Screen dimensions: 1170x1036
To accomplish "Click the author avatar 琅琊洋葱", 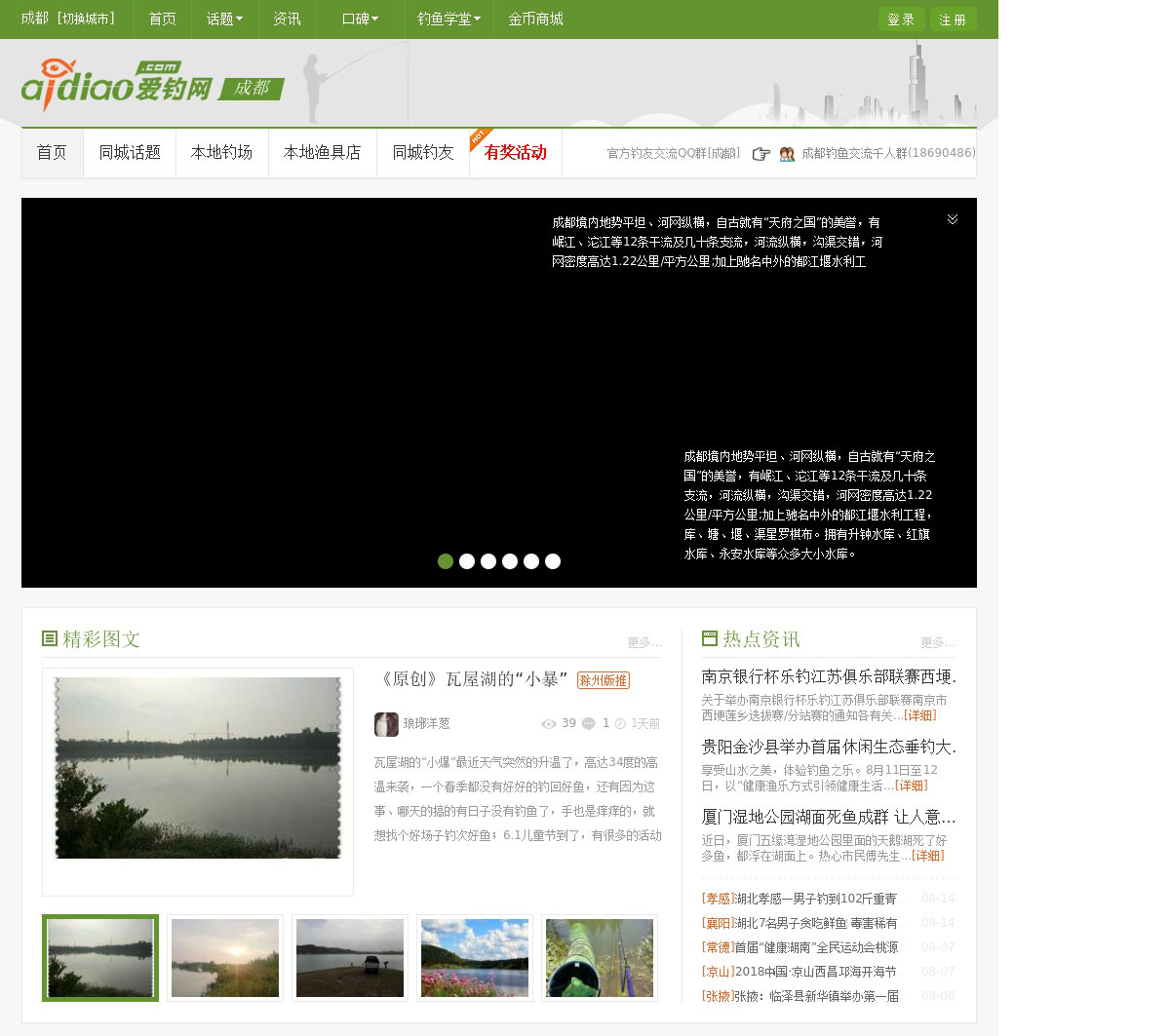I will coord(386,724).
